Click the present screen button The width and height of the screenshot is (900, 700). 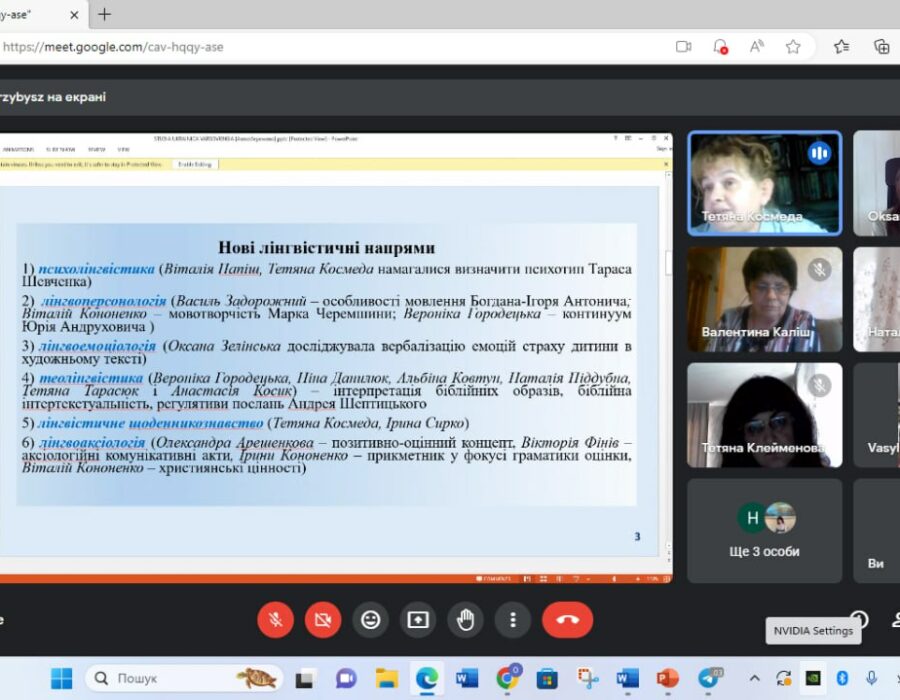point(418,619)
